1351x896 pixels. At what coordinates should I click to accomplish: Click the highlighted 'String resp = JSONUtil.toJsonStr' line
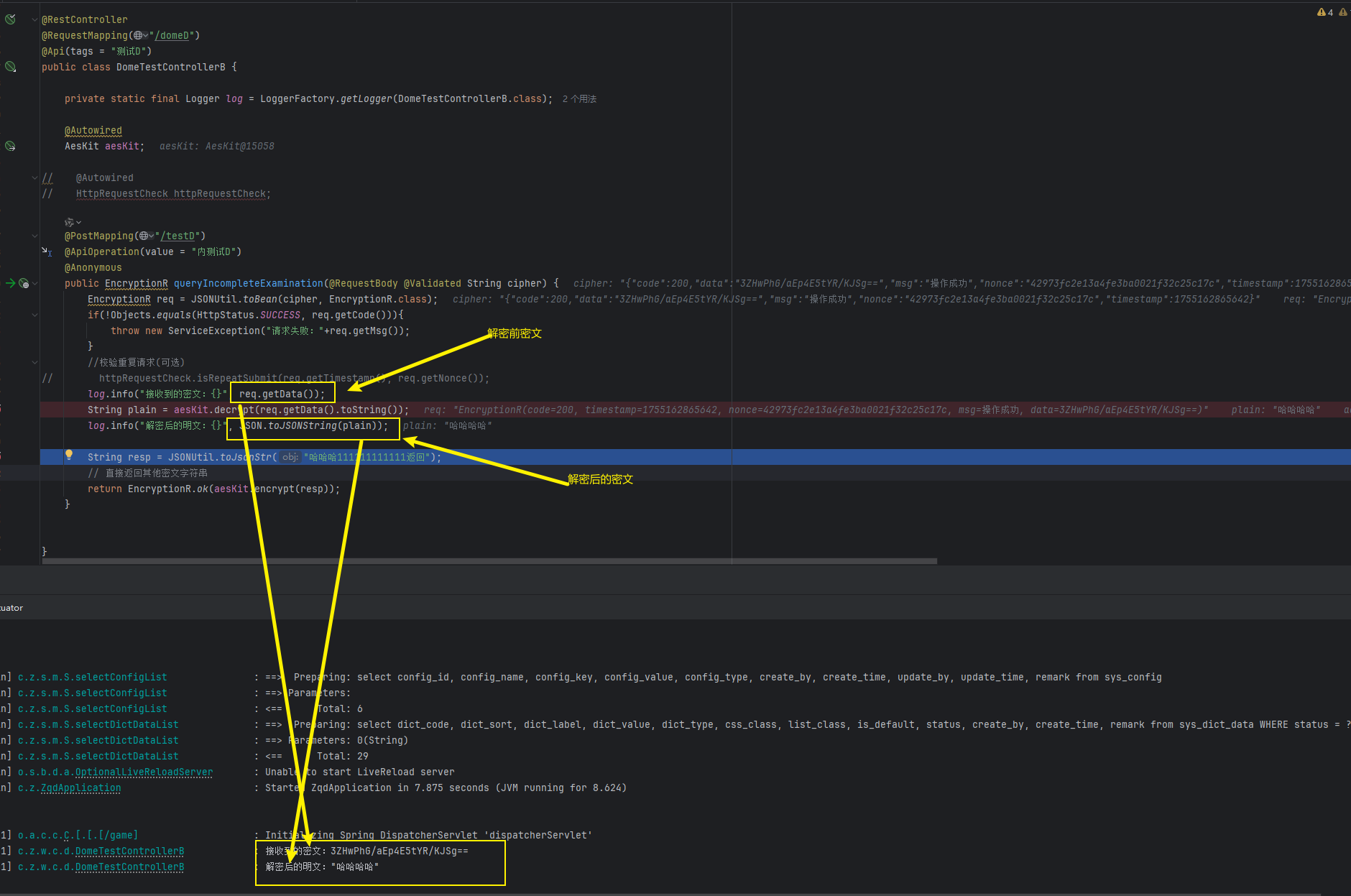(264, 457)
